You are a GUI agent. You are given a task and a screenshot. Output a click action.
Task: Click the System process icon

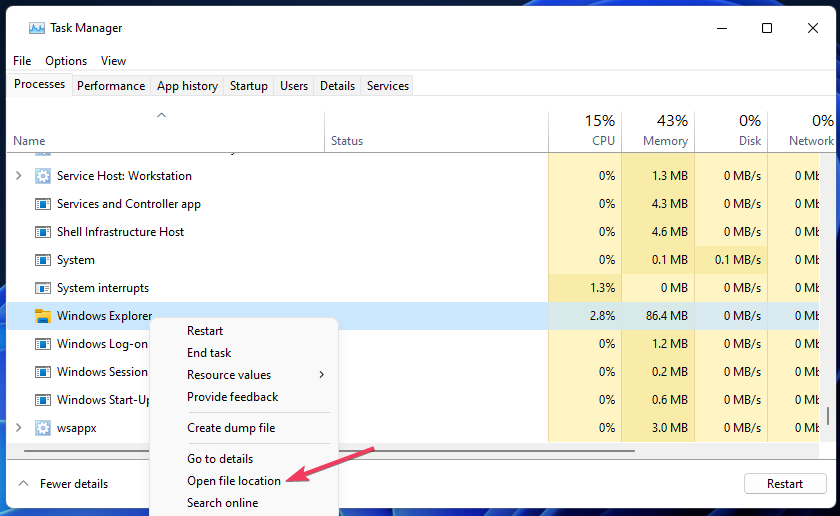(x=42, y=260)
